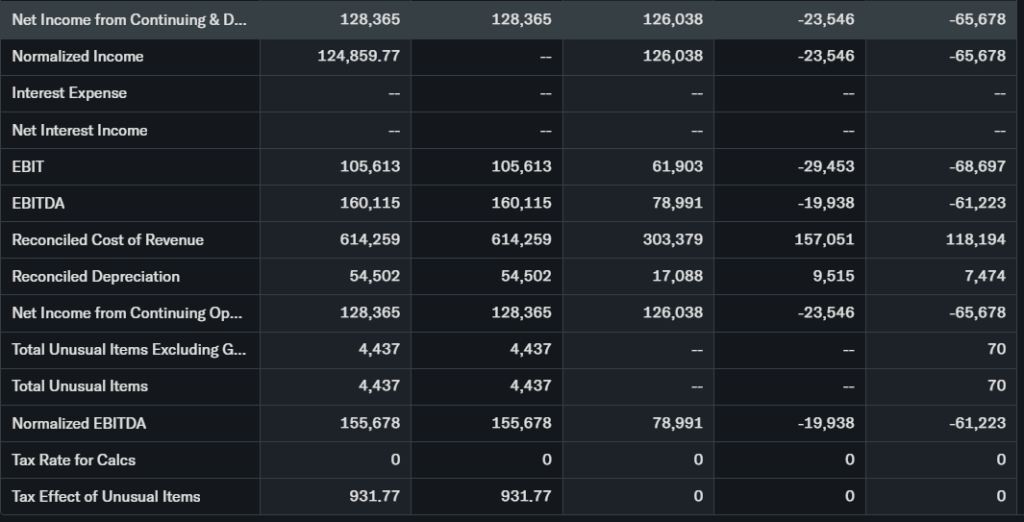Click Tax Effect of Unusual Items label
The height and width of the screenshot is (522, 1024).
[106, 497]
